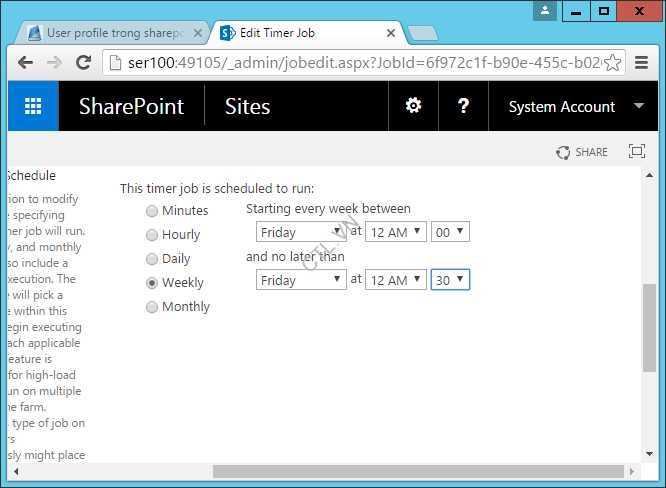Click the URL address bar
This screenshot has width=666, height=488.
[x=360, y=63]
